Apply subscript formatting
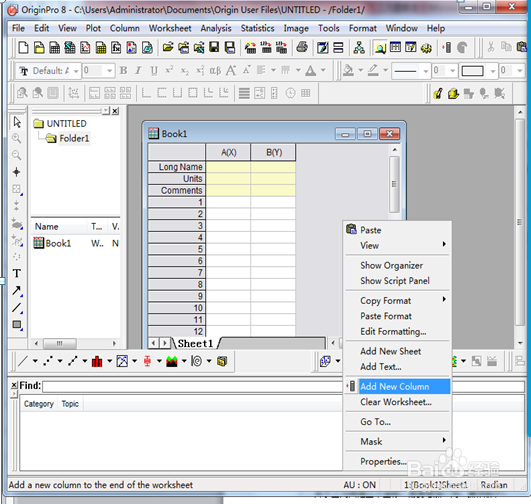 click(x=185, y=70)
